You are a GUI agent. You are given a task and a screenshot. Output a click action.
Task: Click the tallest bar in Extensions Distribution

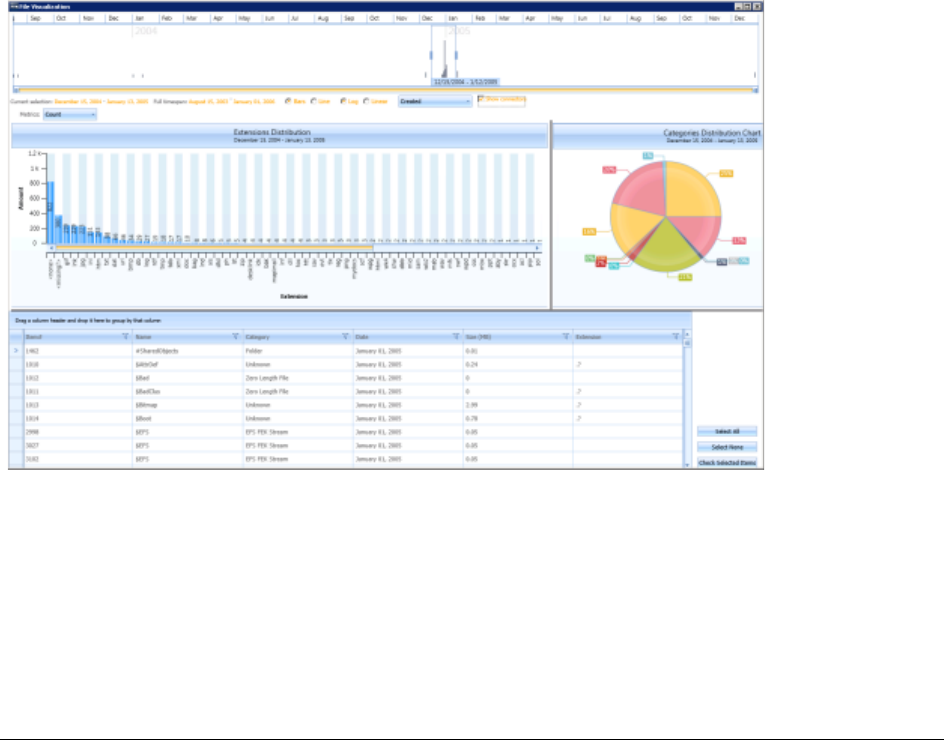51,213
